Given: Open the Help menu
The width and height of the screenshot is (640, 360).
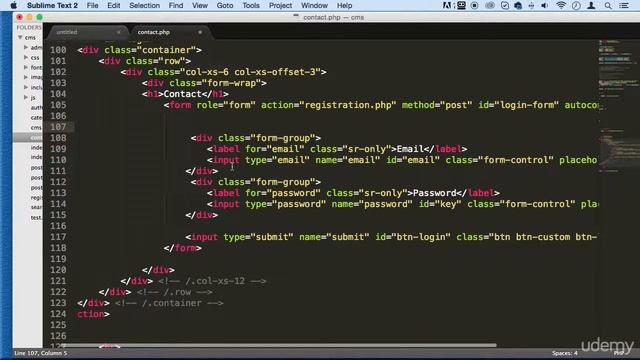Looking at the screenshot, I should [x=344, y=6].
